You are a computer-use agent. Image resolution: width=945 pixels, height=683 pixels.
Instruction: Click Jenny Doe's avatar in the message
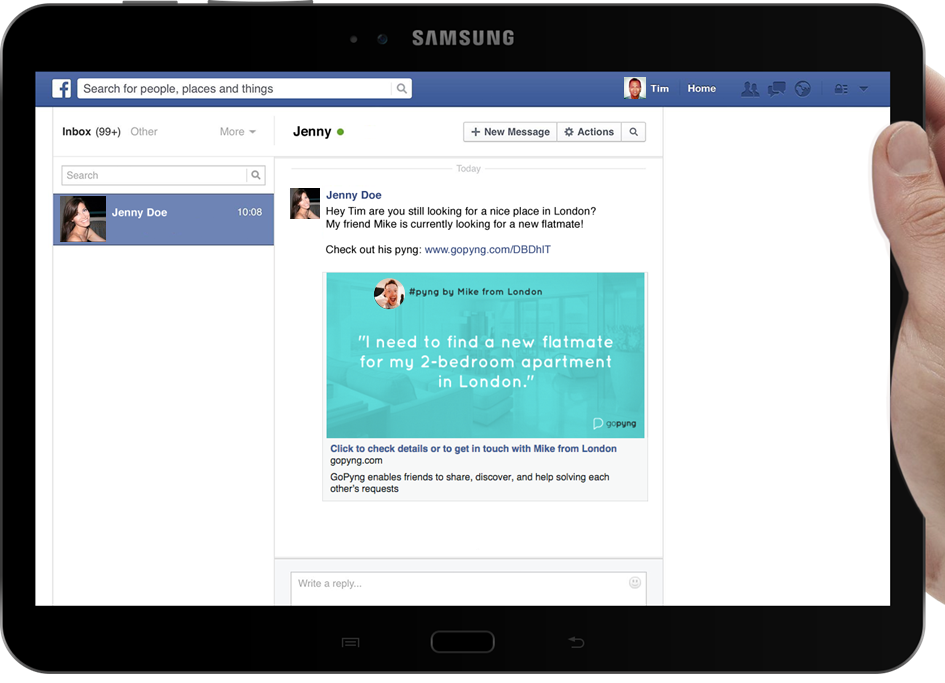305,203
